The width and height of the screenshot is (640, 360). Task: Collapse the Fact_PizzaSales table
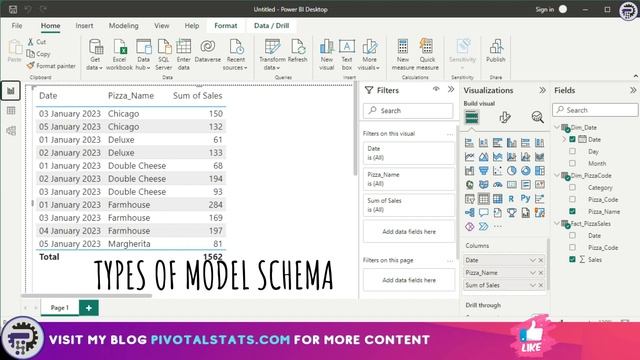[557, 224]
